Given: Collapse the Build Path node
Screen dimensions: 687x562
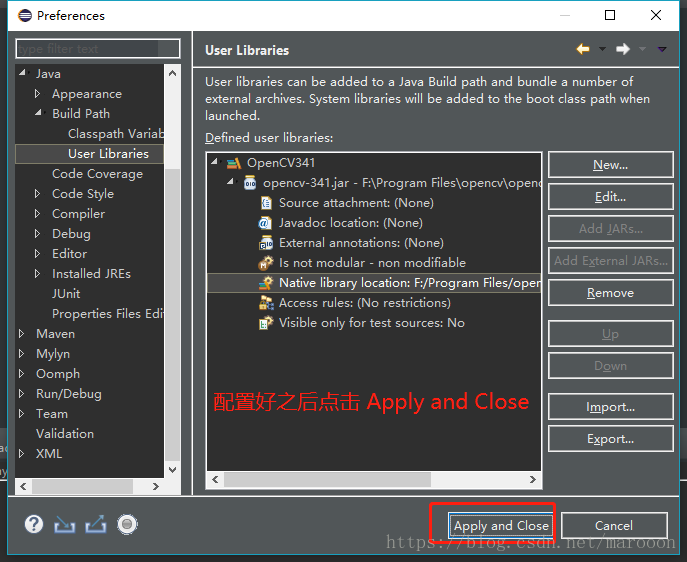Looking at the screenshot, I should pyautogui.click(x=39, y=113).
